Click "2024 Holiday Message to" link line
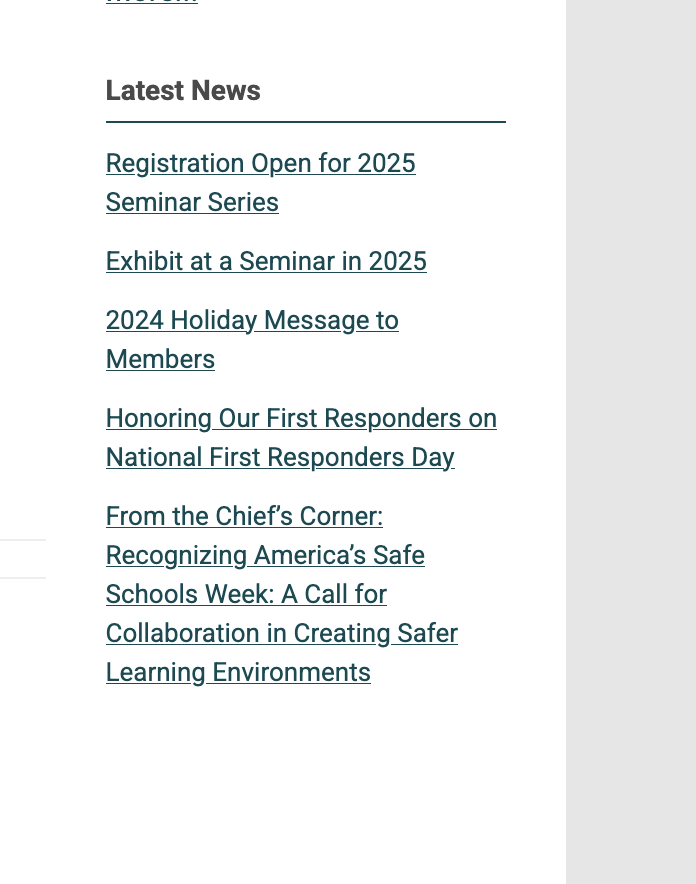This screenshot has width=696, height=884. coord(252,320)
